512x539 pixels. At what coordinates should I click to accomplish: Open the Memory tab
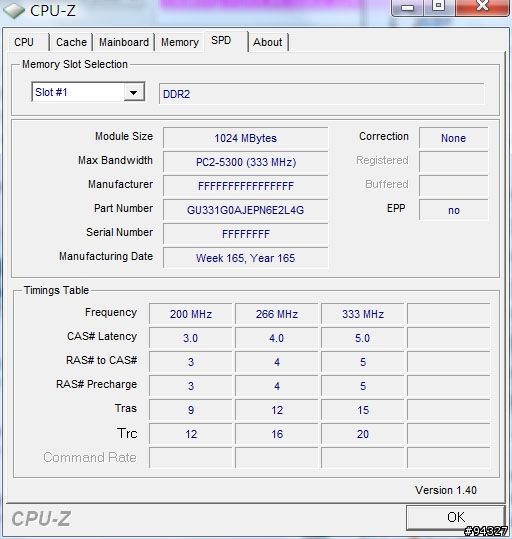click(x=180, y=42)
